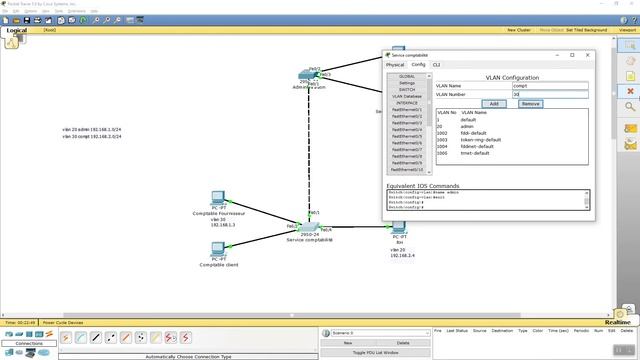Open the Extensions menu
The width and height of the screenshot is (640, 360).
click(x=76, y=11)
